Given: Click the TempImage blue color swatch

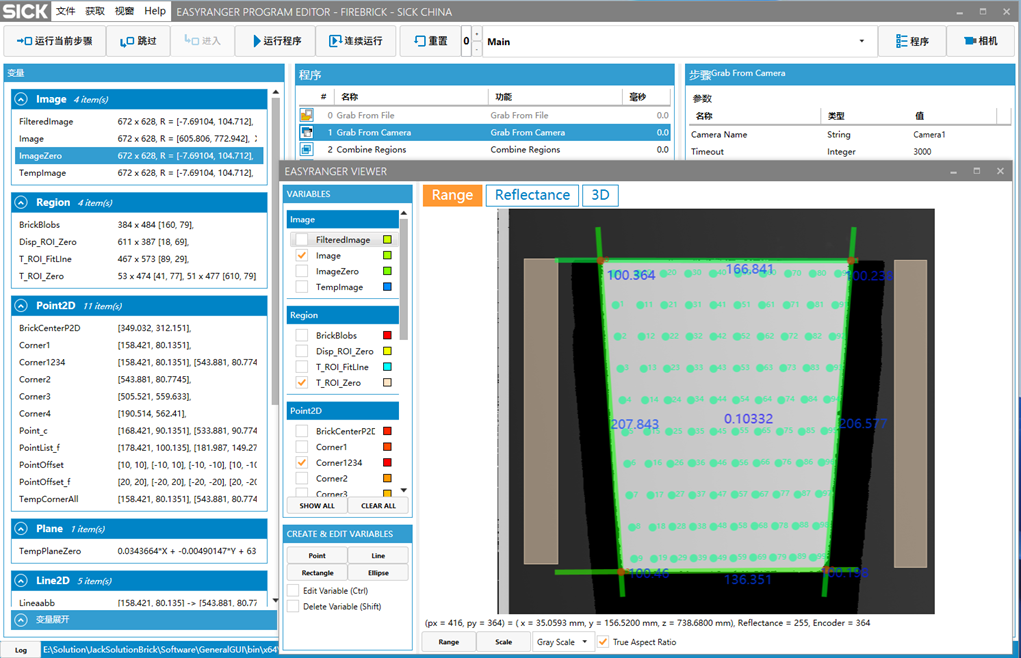Looking at the screenshot, I should [387, 286].
